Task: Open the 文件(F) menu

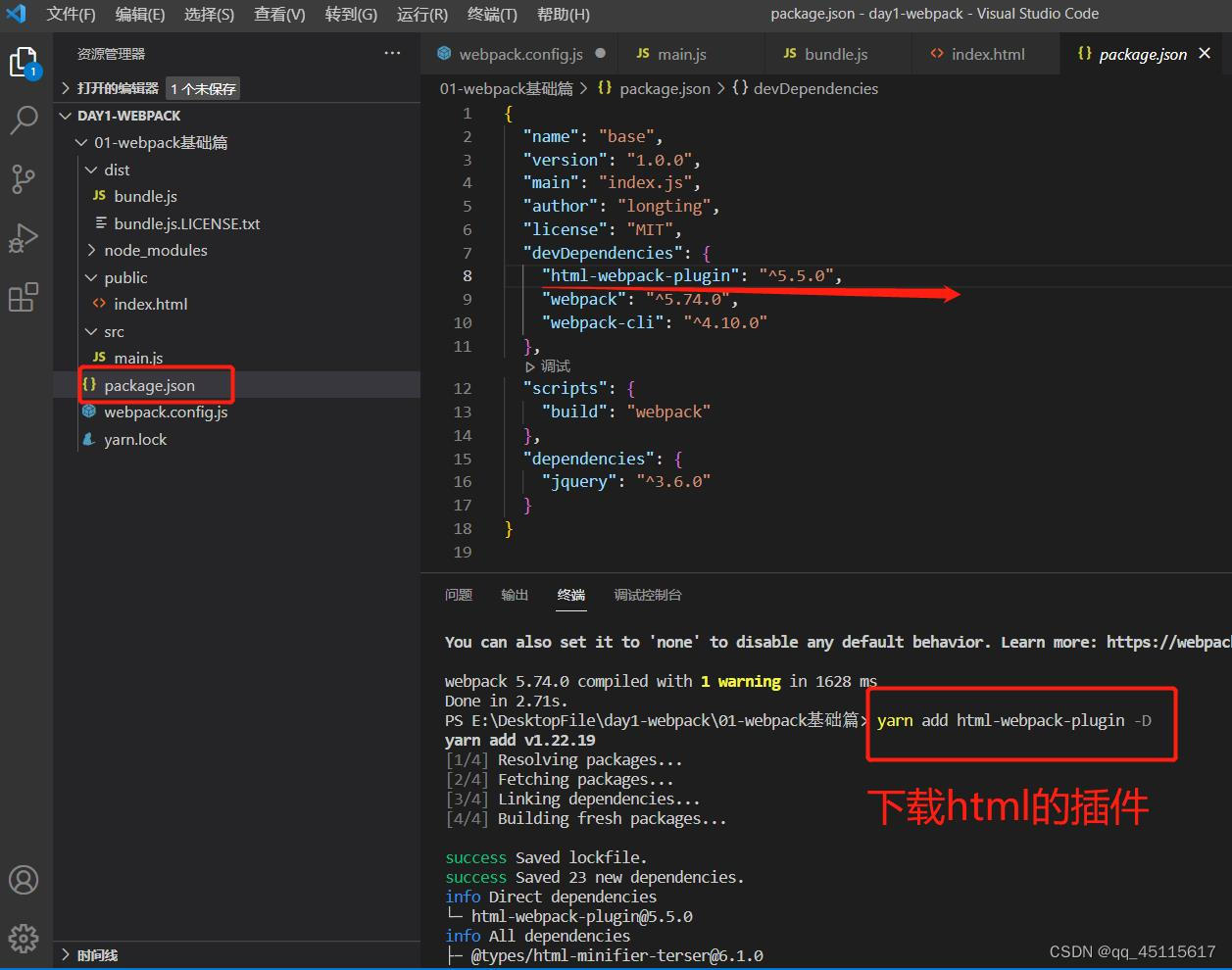Action: pyautogui.click(x=71, y=14)
